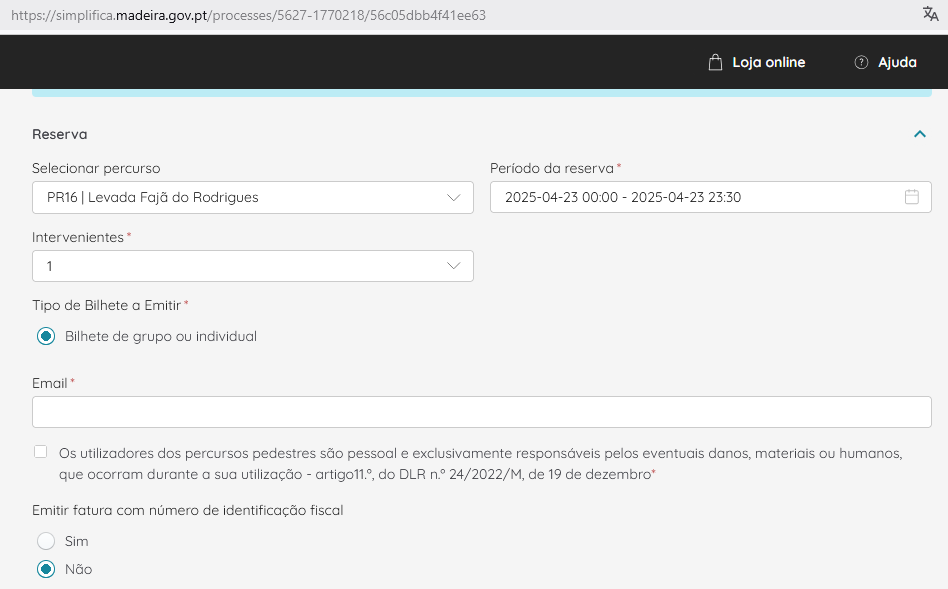Select Bilhete de grupo ou individual radio
This screenshot has height=589, width=948.
pos(46,336)
